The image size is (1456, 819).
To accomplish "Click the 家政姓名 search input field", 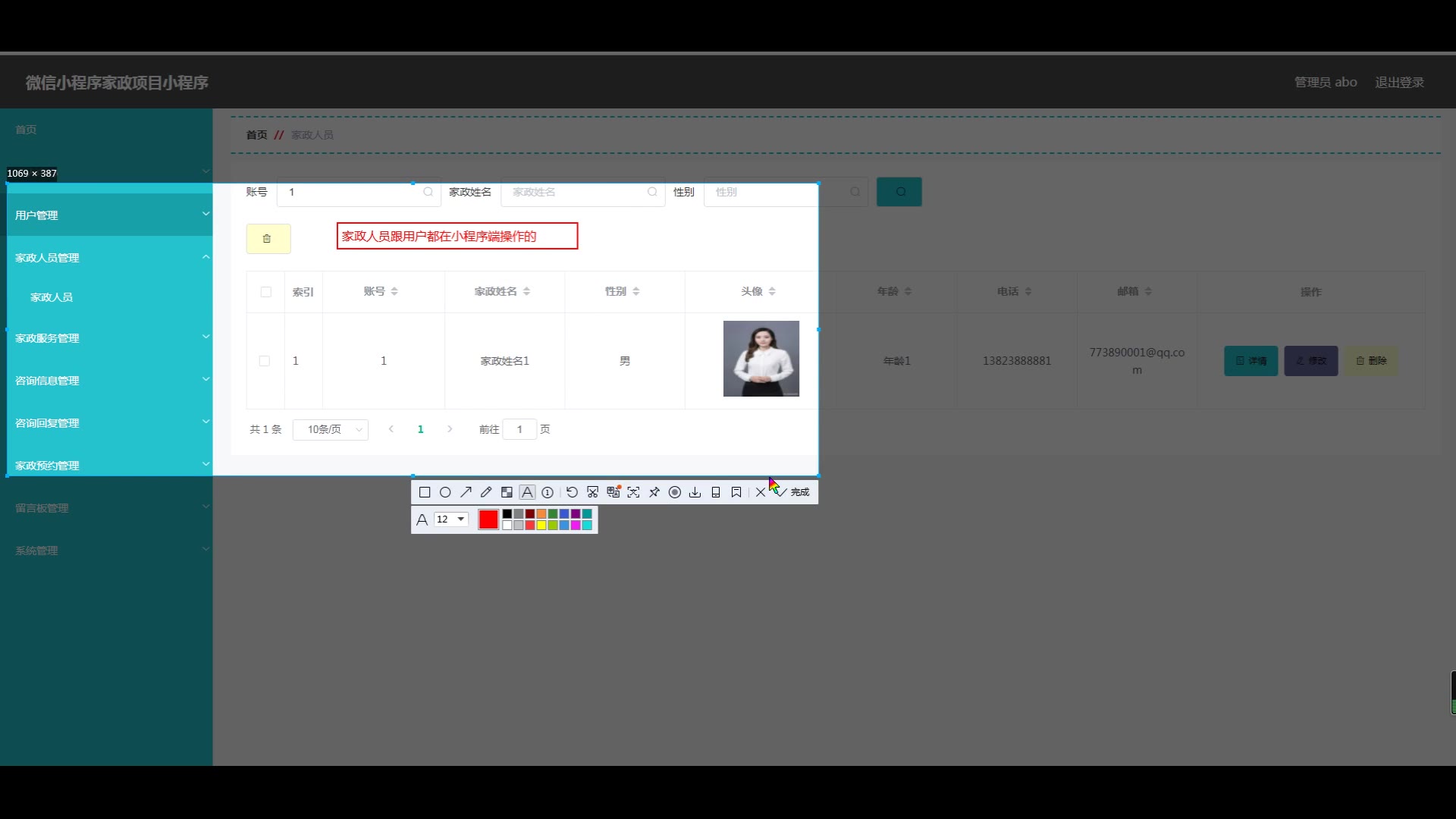I will (582, 192).
